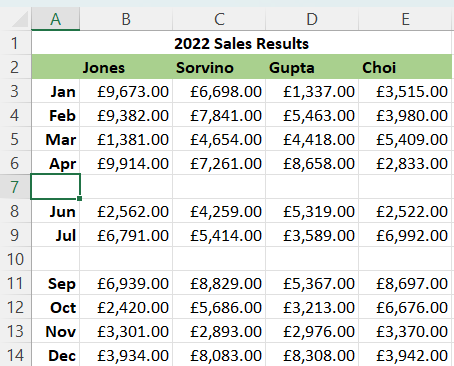Select column C header
454x366 pixels.
tap(219, 19)
